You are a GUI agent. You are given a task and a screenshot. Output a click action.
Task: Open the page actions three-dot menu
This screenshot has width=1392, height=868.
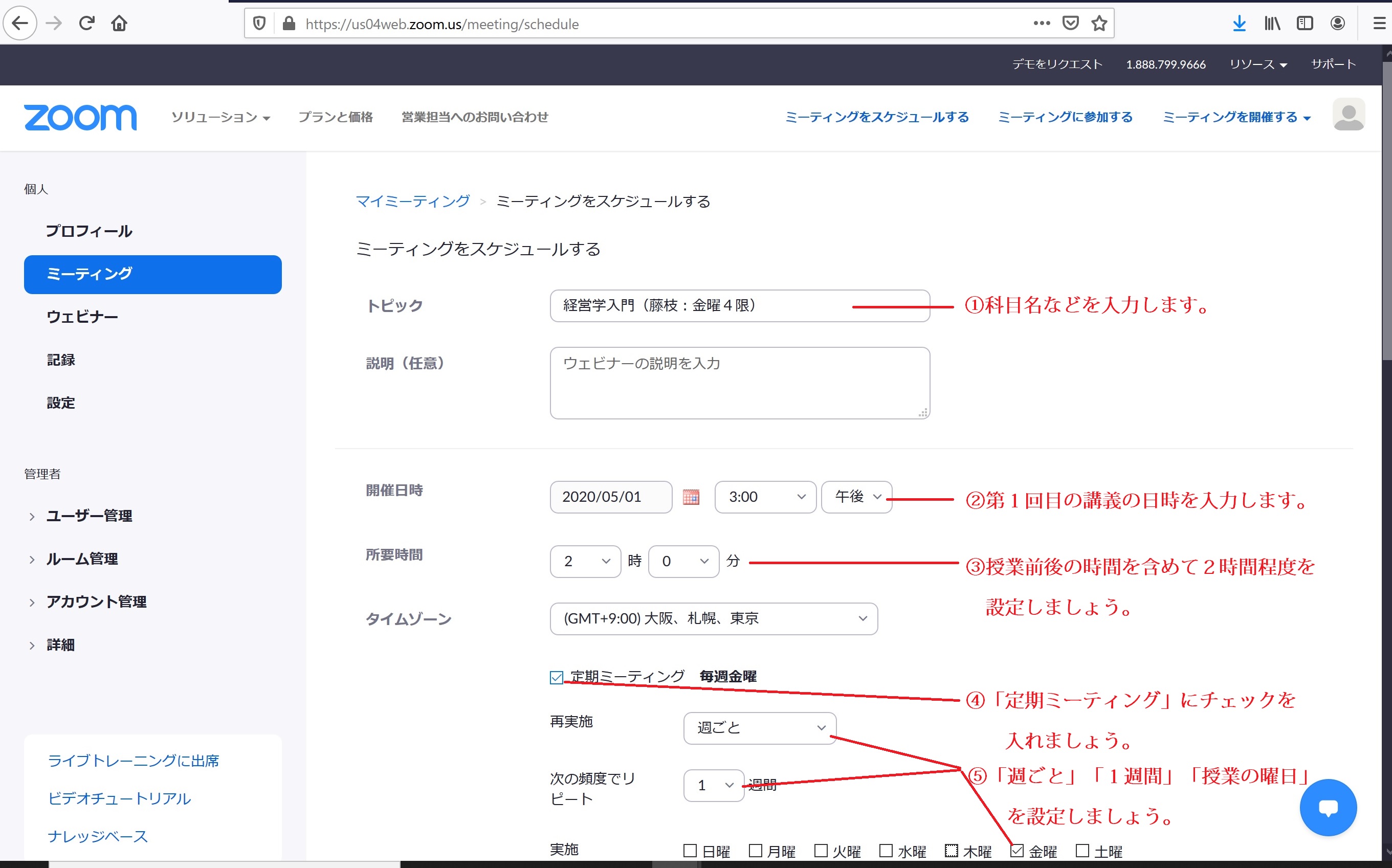click(x=1042, y=24)
